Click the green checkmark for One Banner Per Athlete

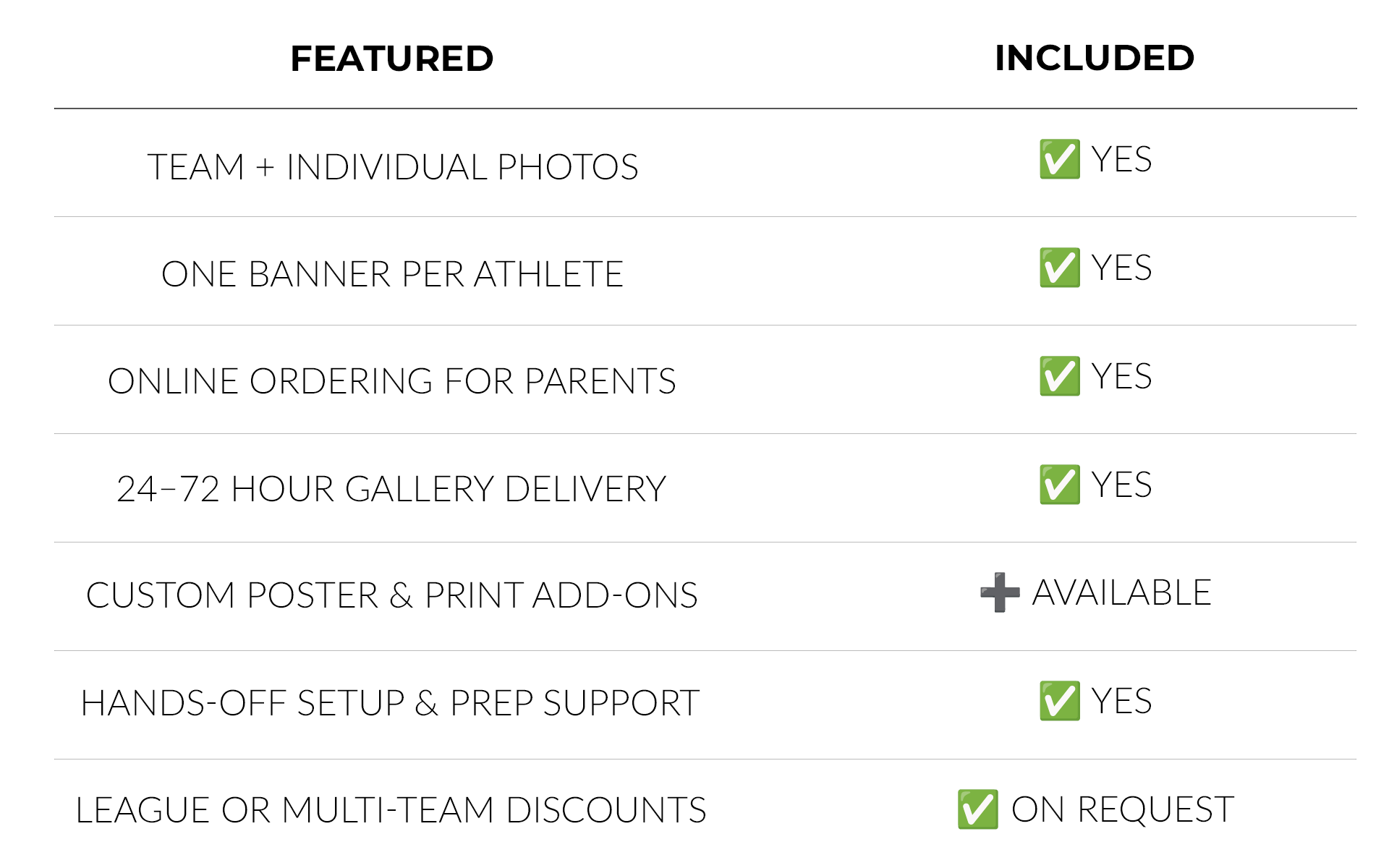click(x=1060, y=268)
